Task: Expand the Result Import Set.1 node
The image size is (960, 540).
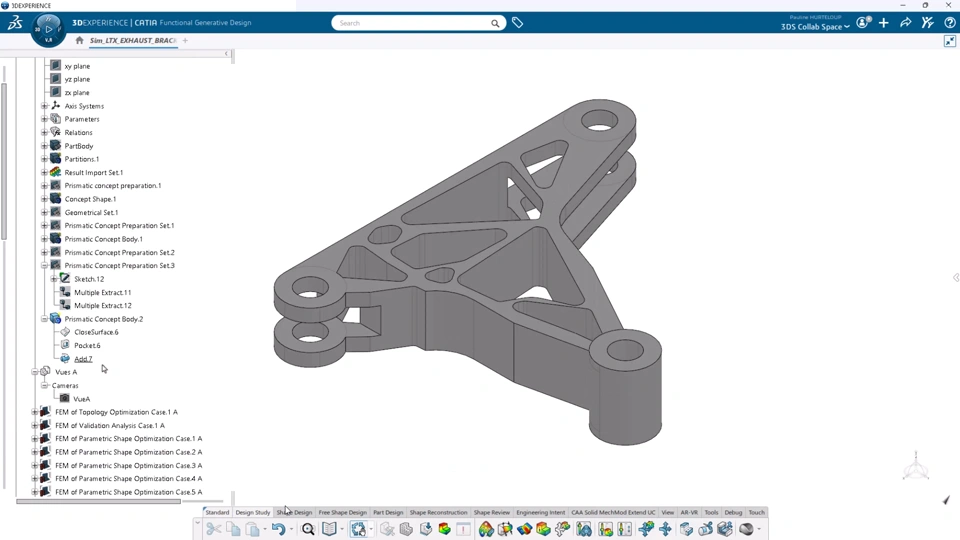Action: point(44,173)
